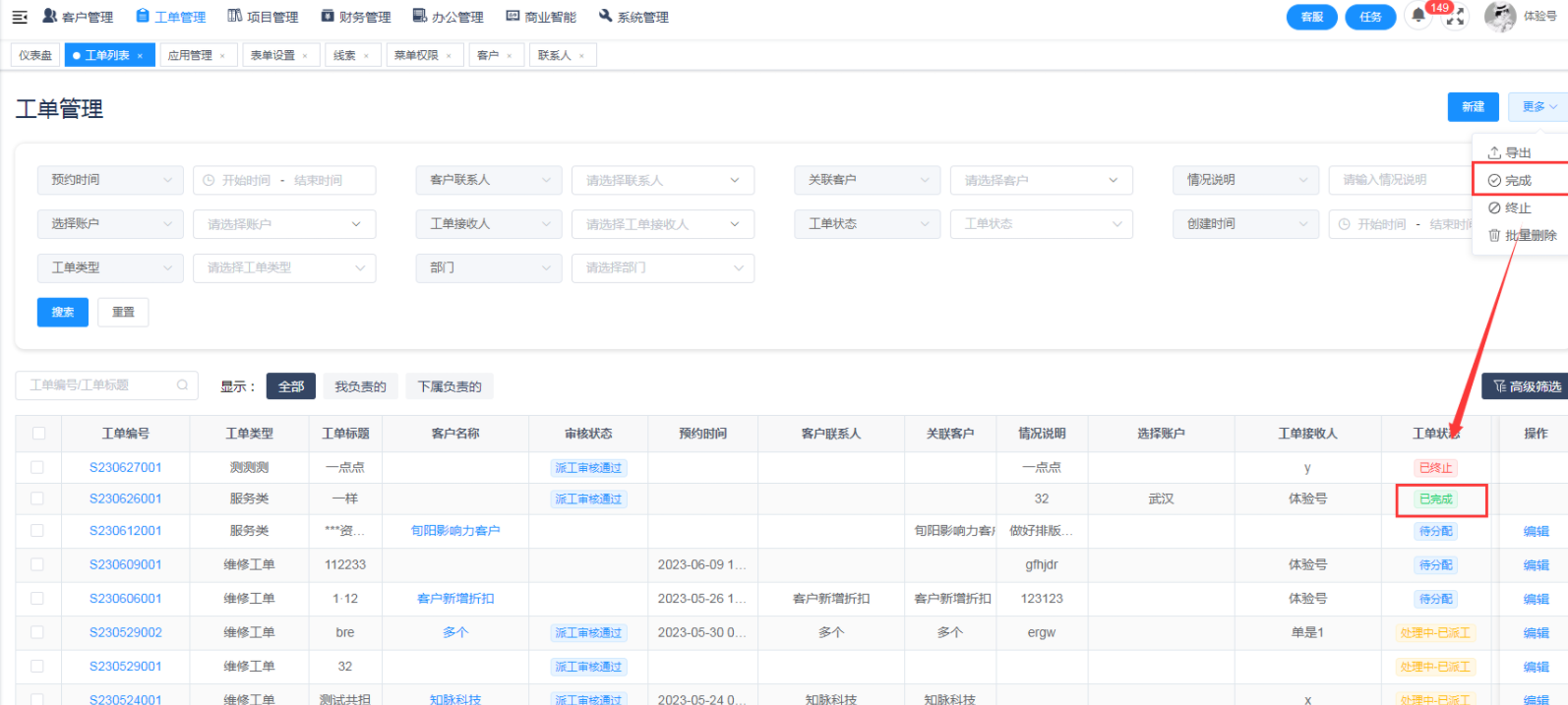Click the user avatar picture
Screen dimensions: 1568x705
(1499, 17)
